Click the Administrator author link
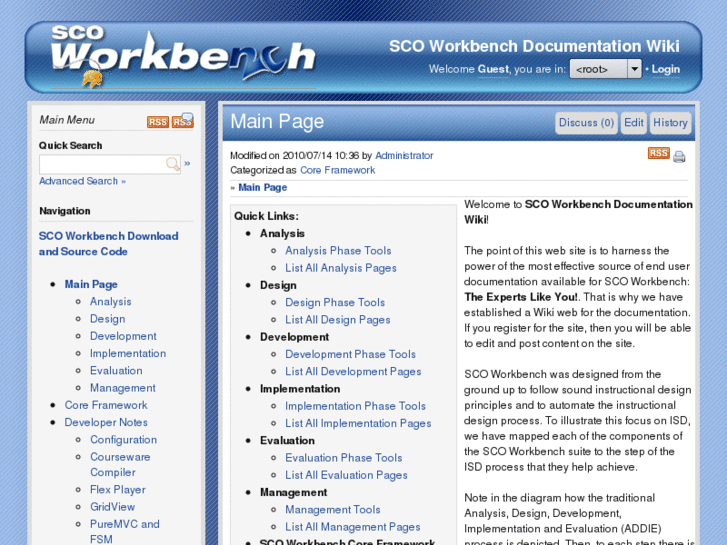The image size is (727, 545). (x=404, y=155)
